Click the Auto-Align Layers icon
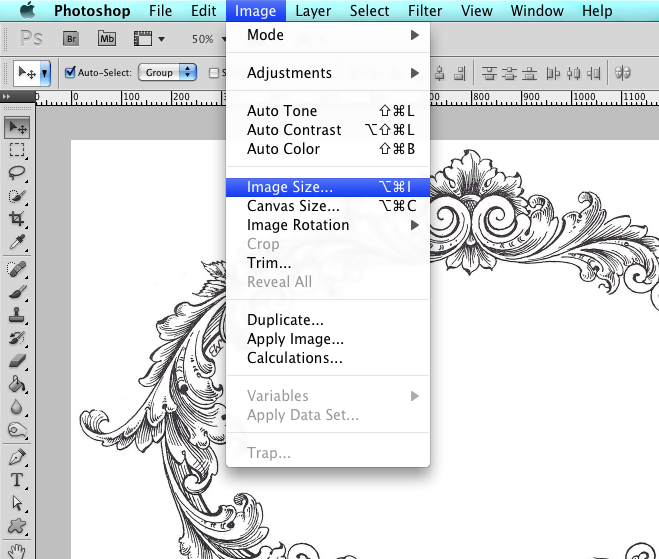 [x=623, y=73]
